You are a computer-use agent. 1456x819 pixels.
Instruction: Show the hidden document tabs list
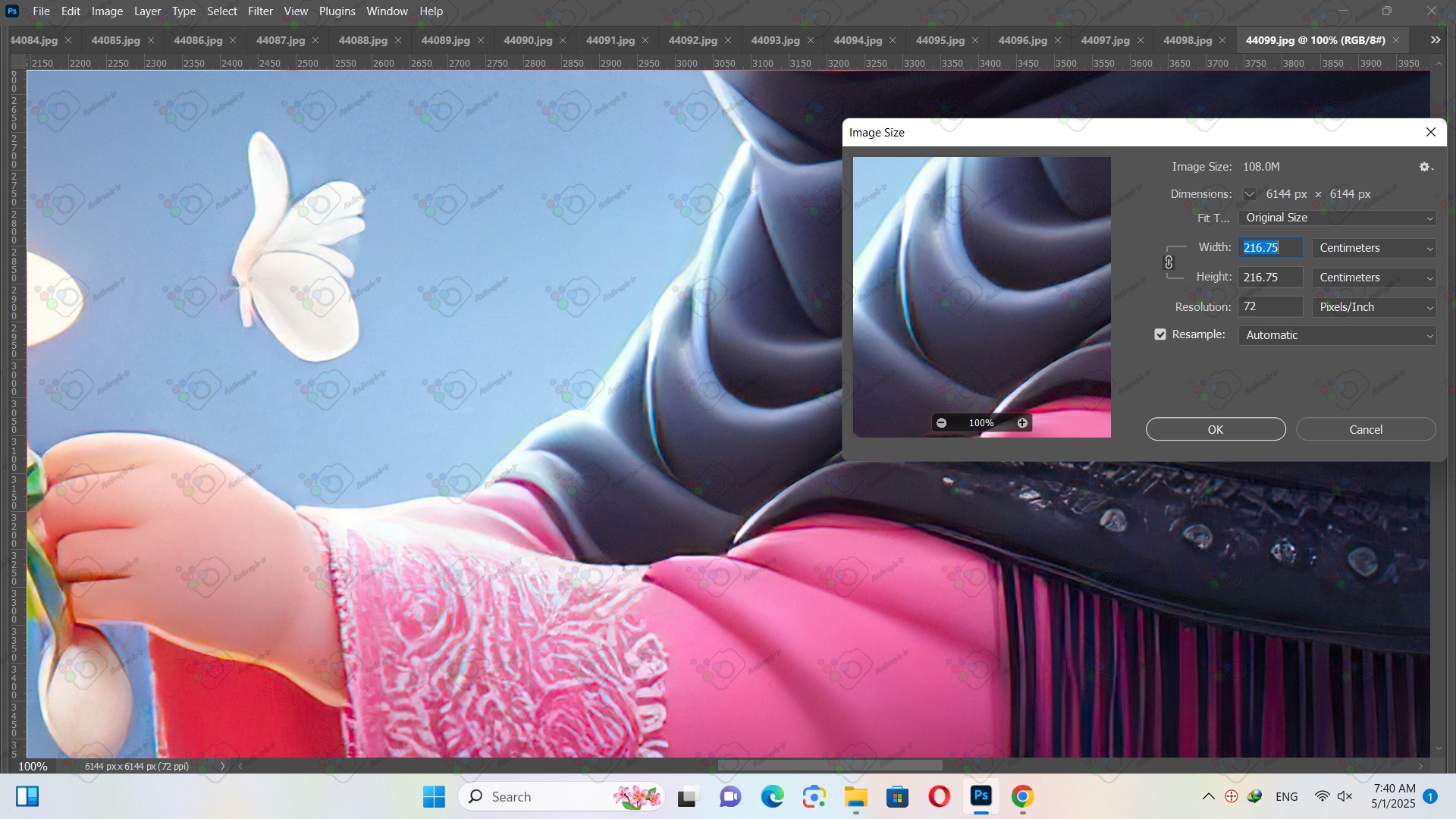coord(1435,40)
